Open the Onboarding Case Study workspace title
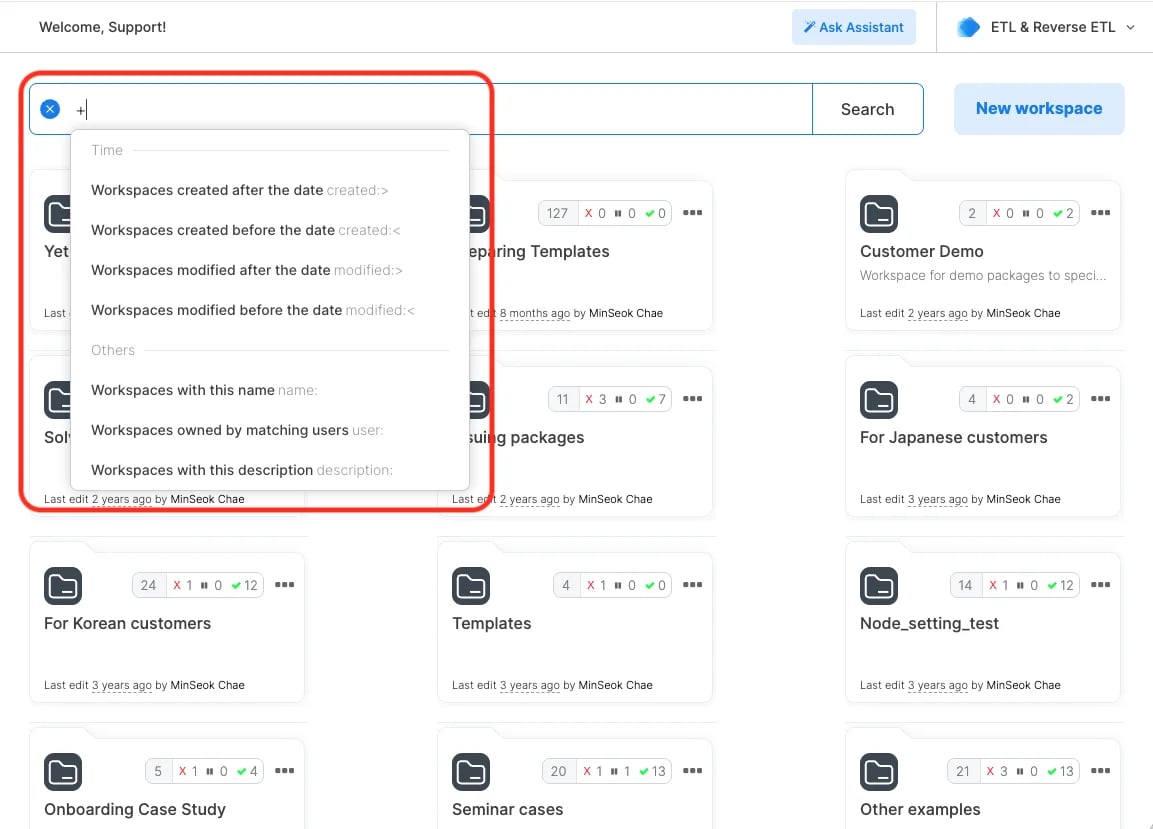The width and height of the screenshot is (1153, 829). point(135,810)
